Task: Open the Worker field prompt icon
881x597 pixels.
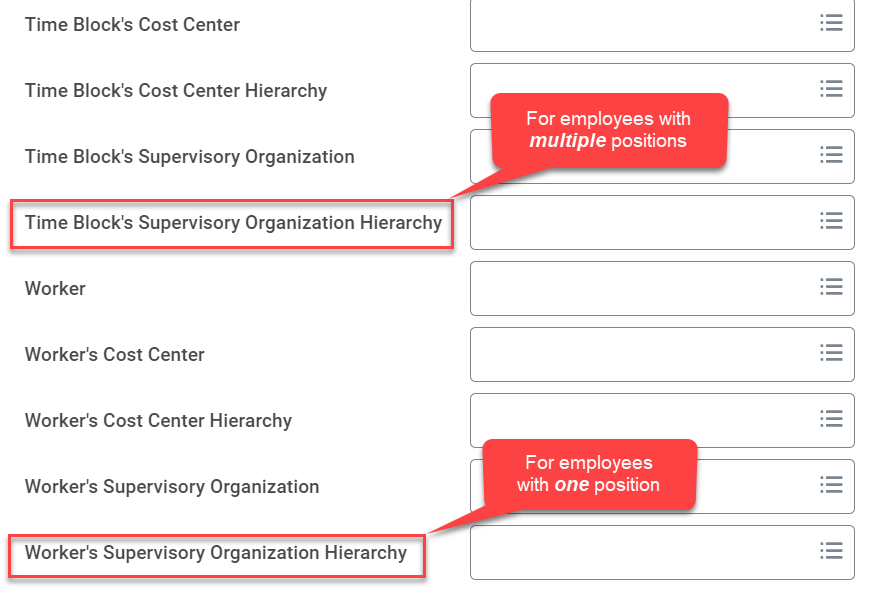Action: 831,287
